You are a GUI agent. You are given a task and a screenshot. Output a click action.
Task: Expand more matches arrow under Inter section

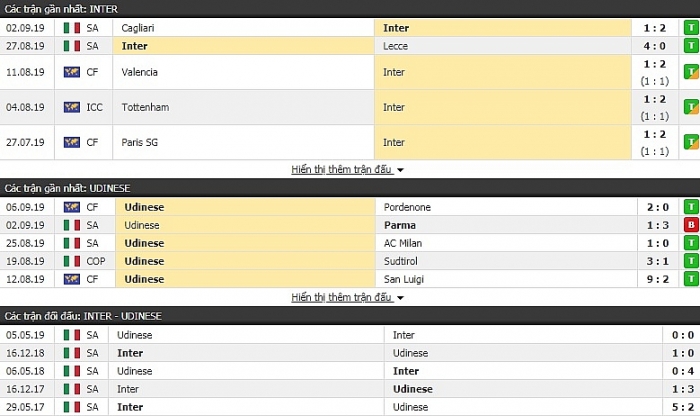tap(400, 170)
